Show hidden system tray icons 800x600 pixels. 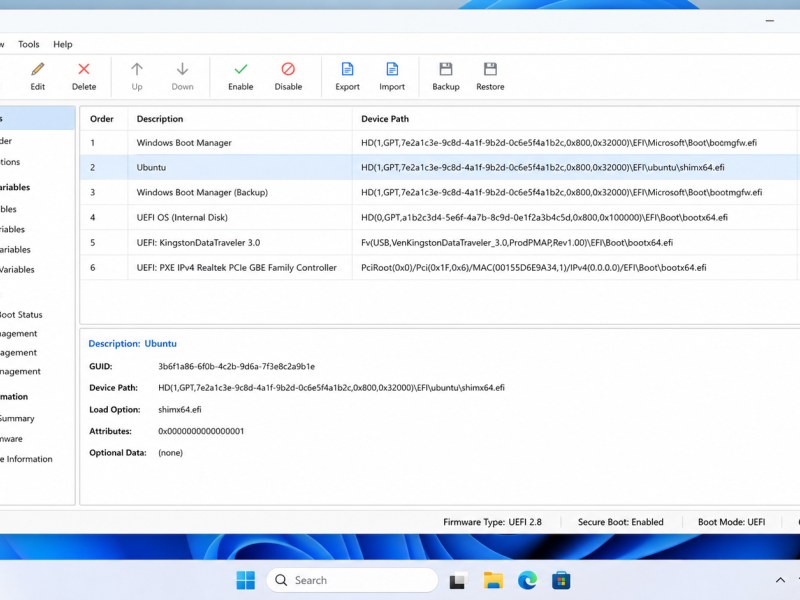coord(780,580)
